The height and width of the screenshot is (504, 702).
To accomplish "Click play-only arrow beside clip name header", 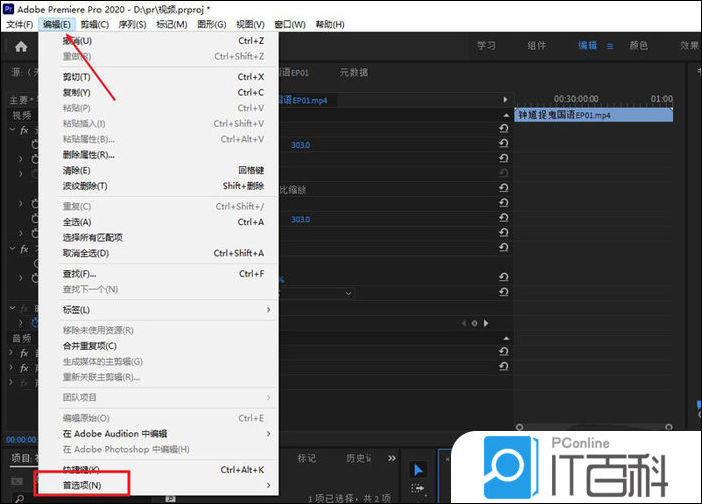I will [505, 100].
